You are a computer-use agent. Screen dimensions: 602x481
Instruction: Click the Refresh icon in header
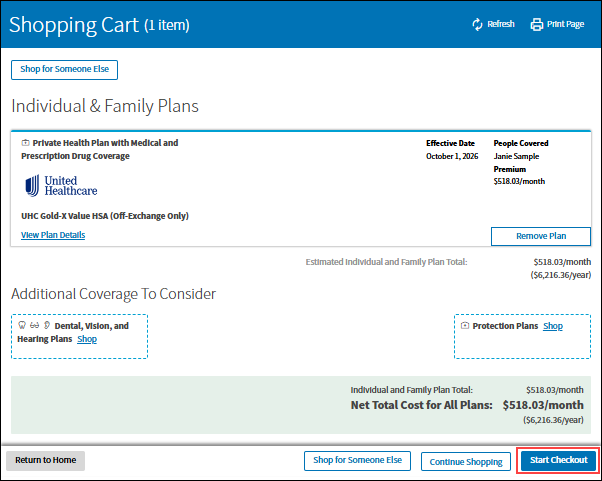coord(477,24)
